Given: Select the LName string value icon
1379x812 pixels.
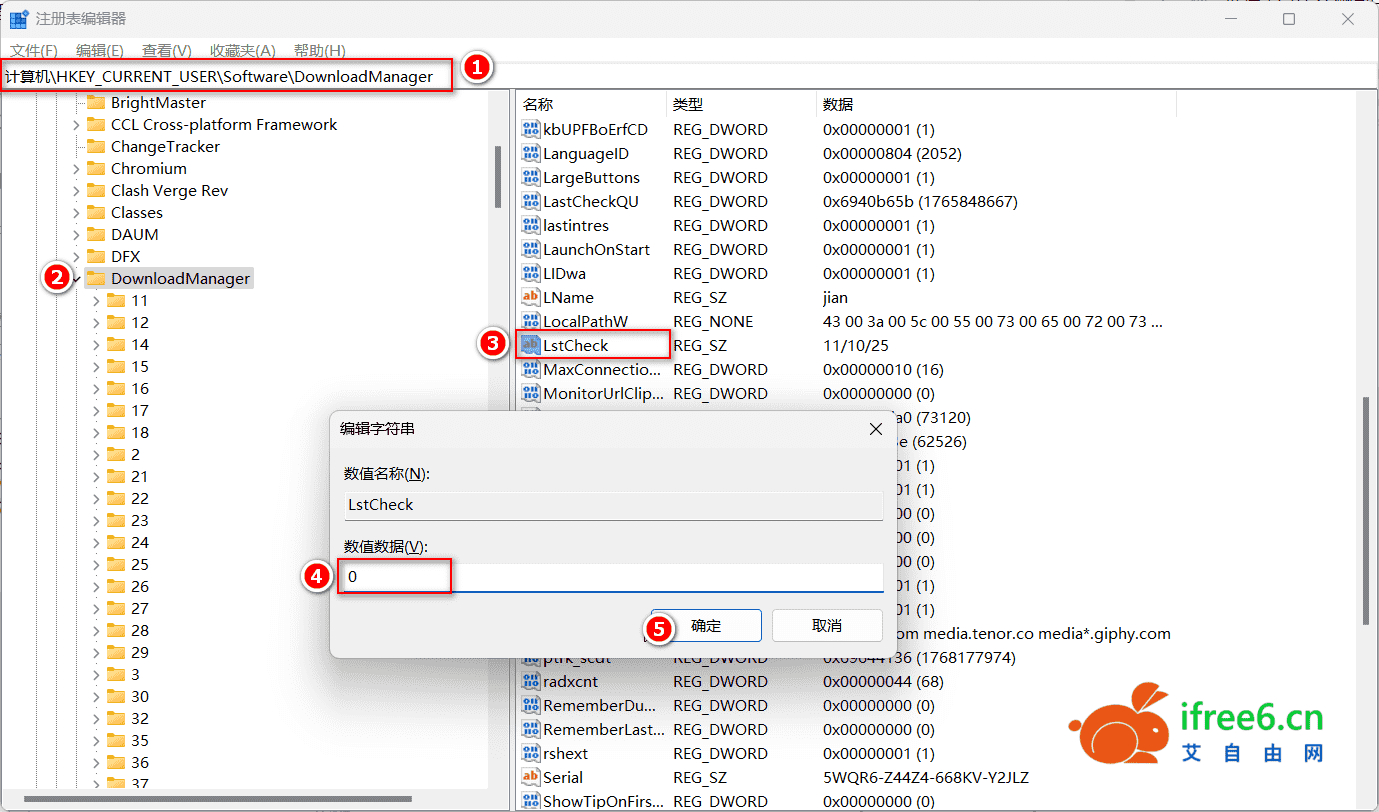Looking at the screenshot, I should point(530,298).
